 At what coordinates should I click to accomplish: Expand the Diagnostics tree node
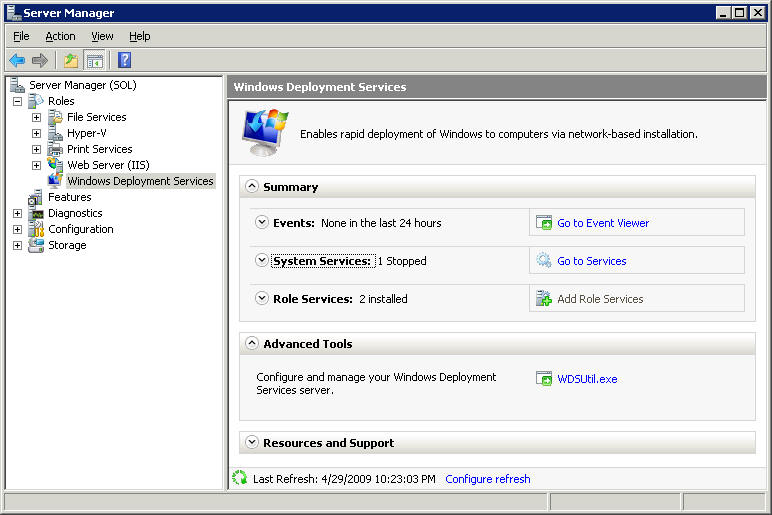pos(17,213)
